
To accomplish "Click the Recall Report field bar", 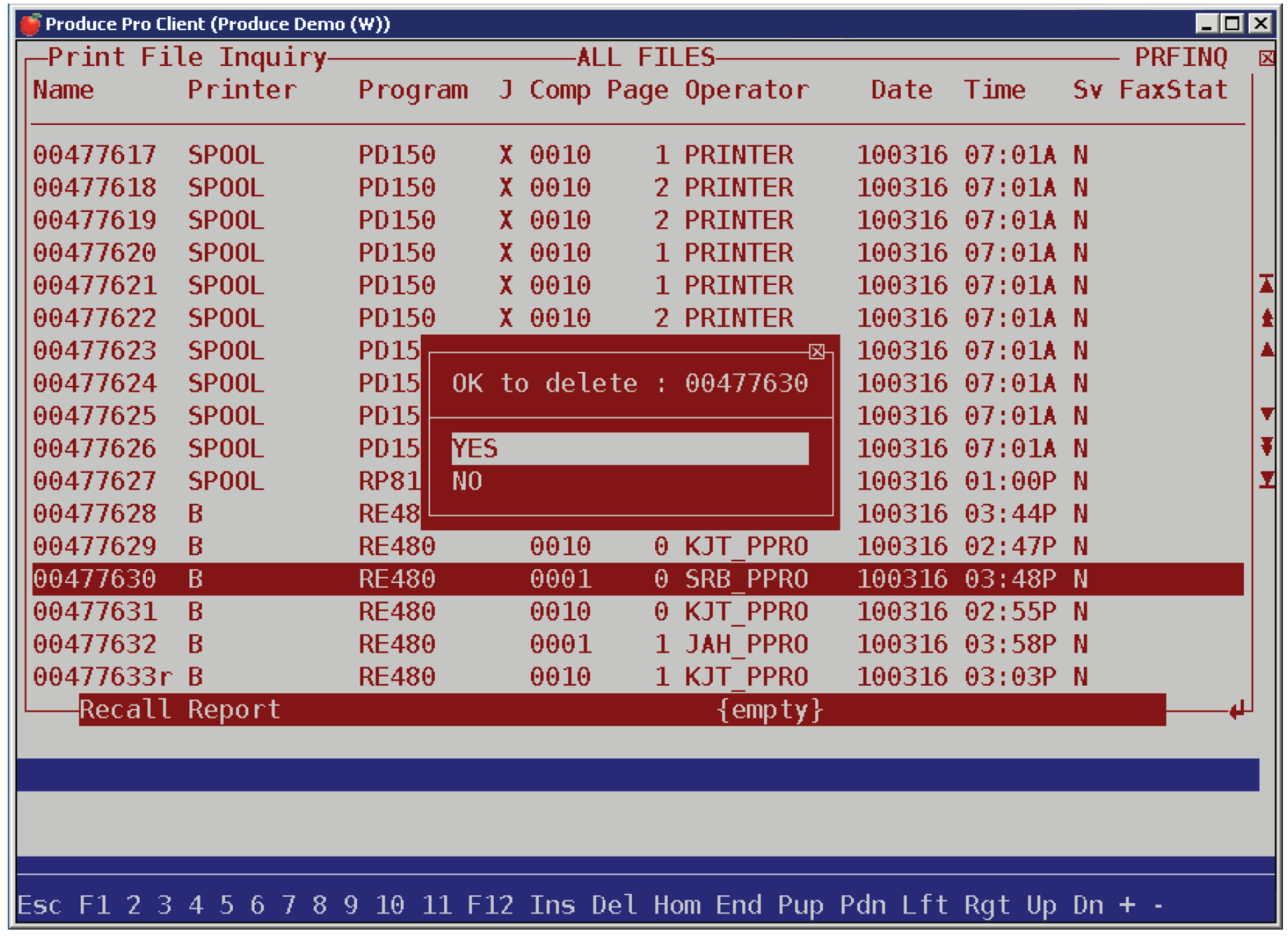I will tap(622, 709).
